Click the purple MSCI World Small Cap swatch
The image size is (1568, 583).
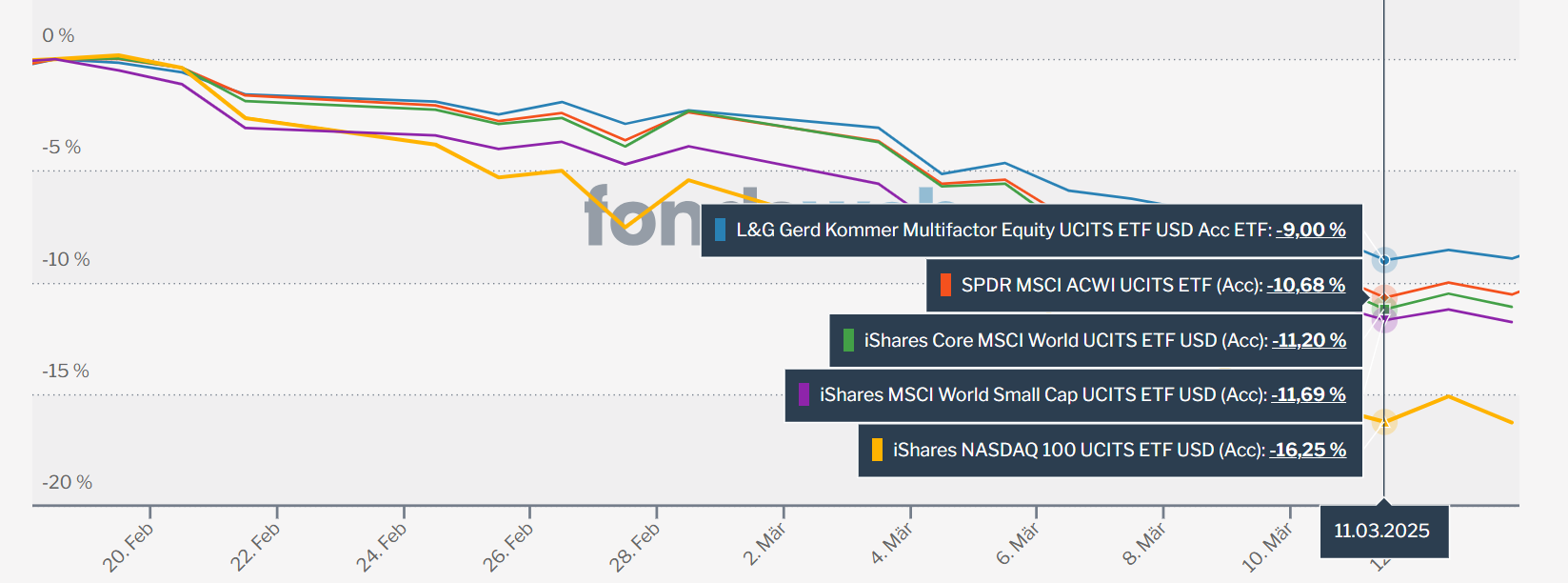804,394
